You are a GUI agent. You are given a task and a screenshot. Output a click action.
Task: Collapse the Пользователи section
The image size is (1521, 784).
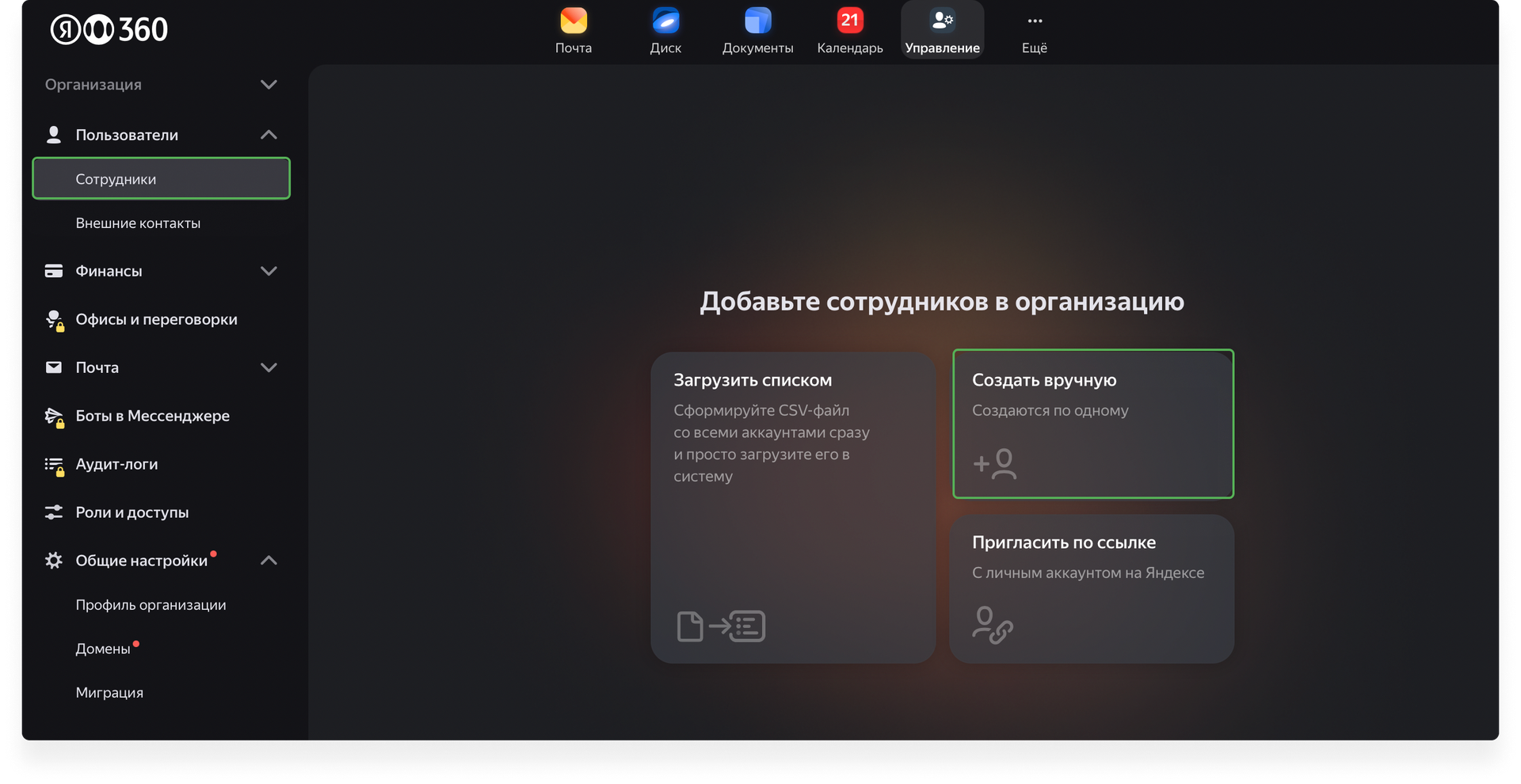[x=269, y=135]
